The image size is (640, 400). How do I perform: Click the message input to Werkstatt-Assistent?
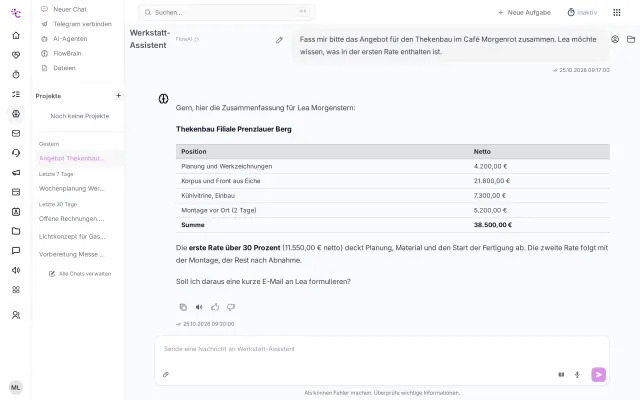click(x=382, y=349)
